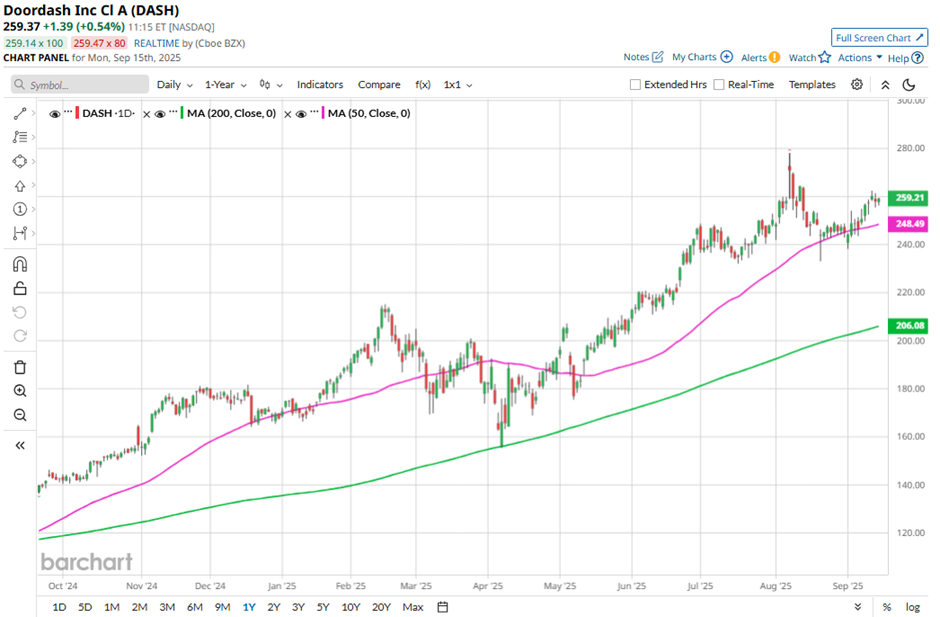Open MA 200 options ellipsis
The image size is (940, 617).
click(x=173, y=112)
